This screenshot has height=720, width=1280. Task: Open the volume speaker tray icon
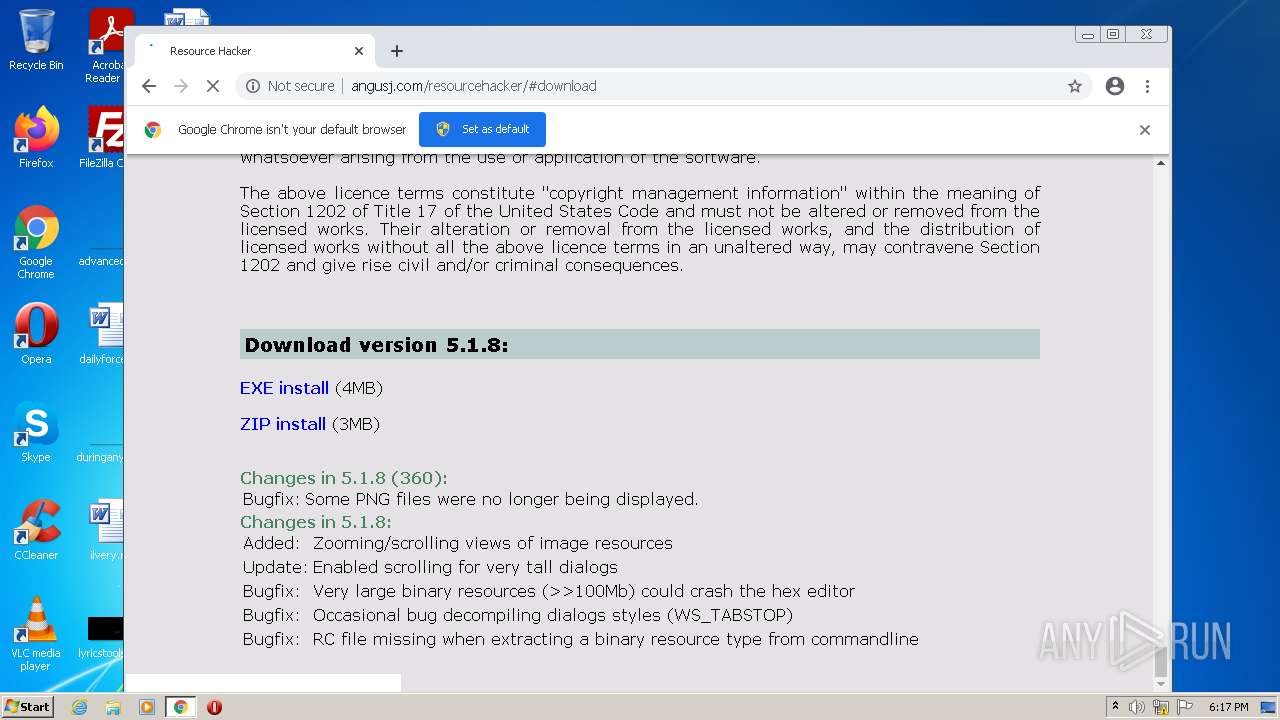pos(1137,707)
